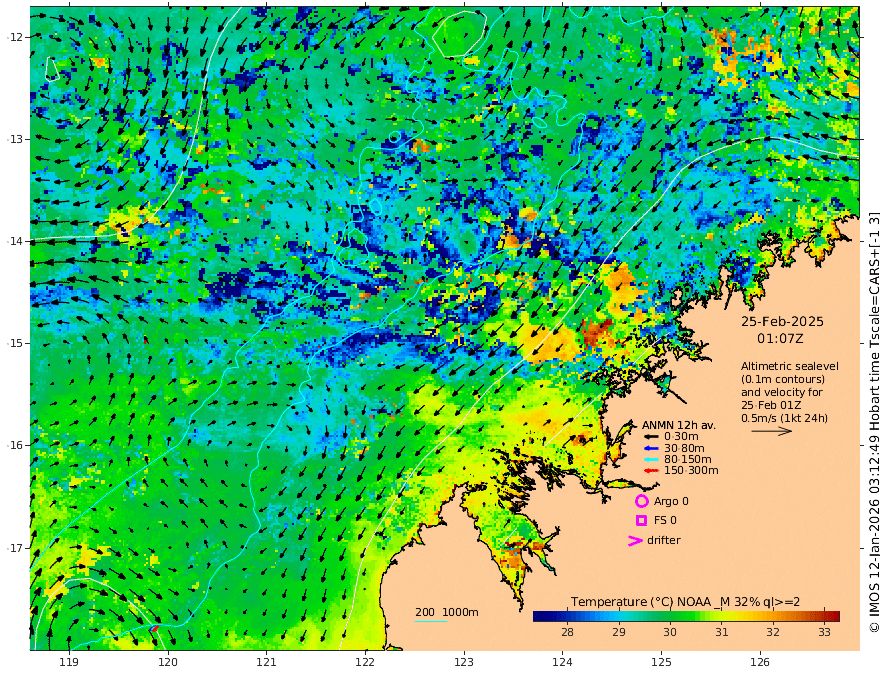The image size is (880, 680).
Task: Click the 80-150m depth label
Action: [688, 459]
